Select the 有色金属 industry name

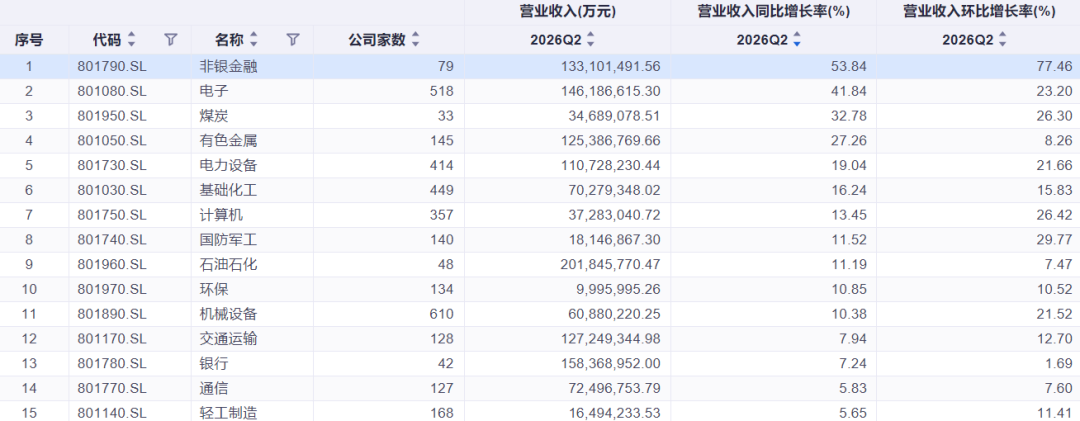pyautogui.click(x=229, y=141)
